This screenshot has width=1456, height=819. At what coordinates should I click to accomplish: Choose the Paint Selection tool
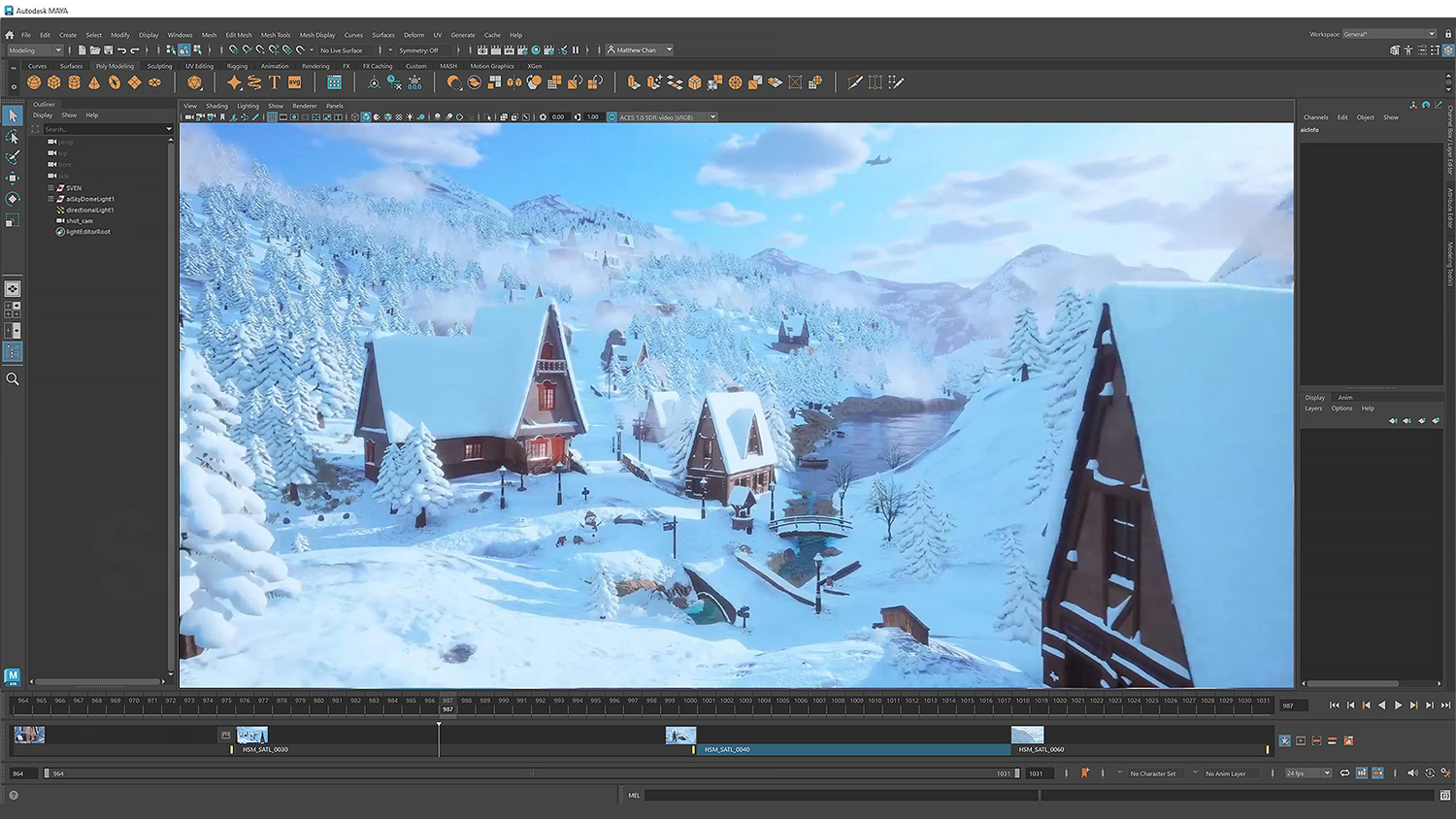tap(13, 157)
